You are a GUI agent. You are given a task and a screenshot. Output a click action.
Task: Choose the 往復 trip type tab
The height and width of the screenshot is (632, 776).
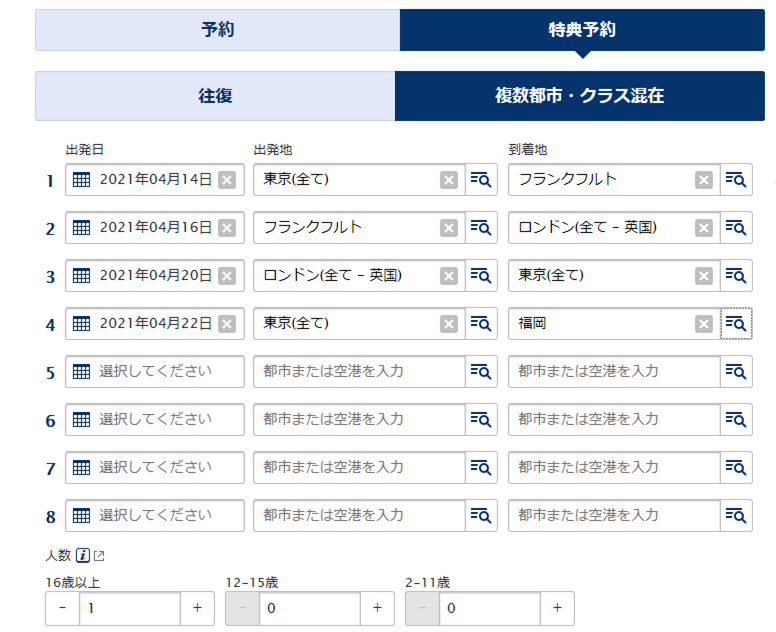(215, 96)
